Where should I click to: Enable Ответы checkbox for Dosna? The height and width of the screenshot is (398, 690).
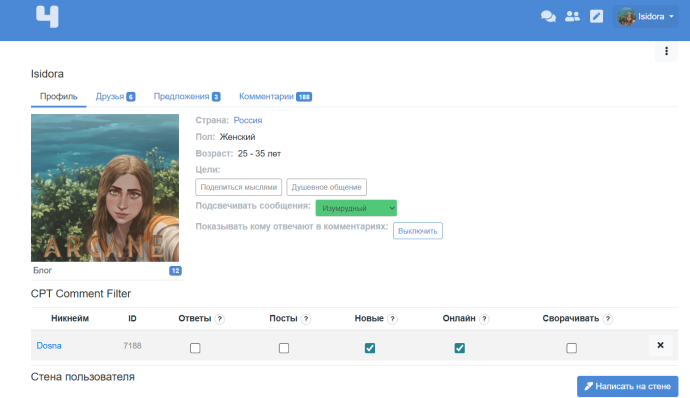195,348
